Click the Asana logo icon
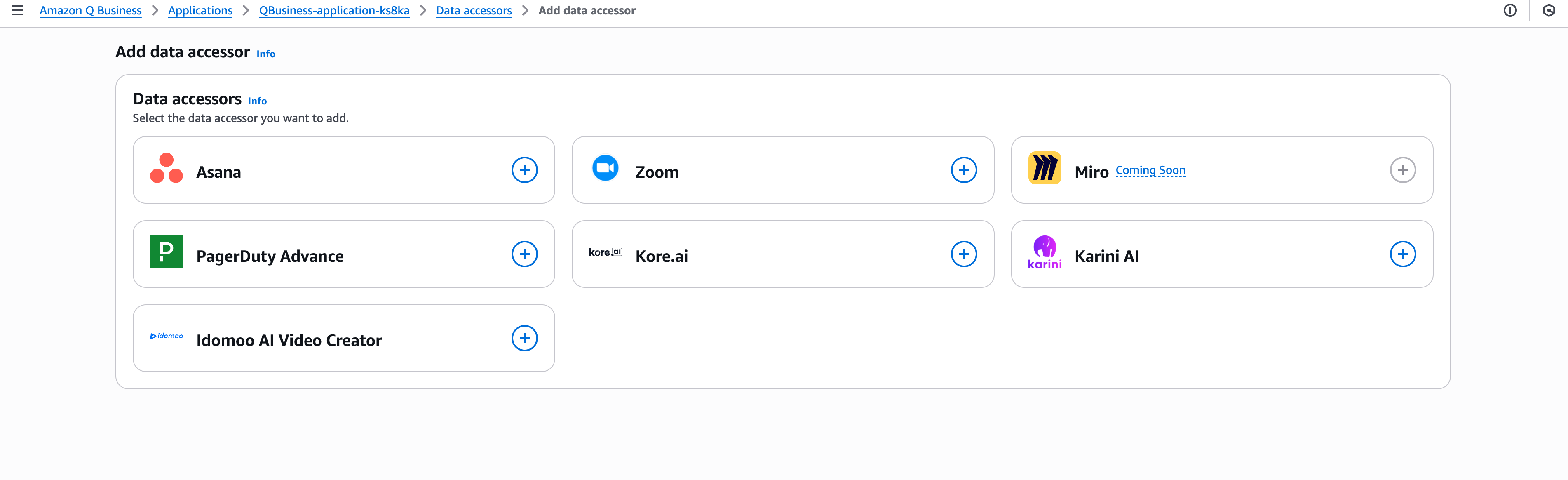1568x480 pixels. pyautogui.click(x=166, y=171)
